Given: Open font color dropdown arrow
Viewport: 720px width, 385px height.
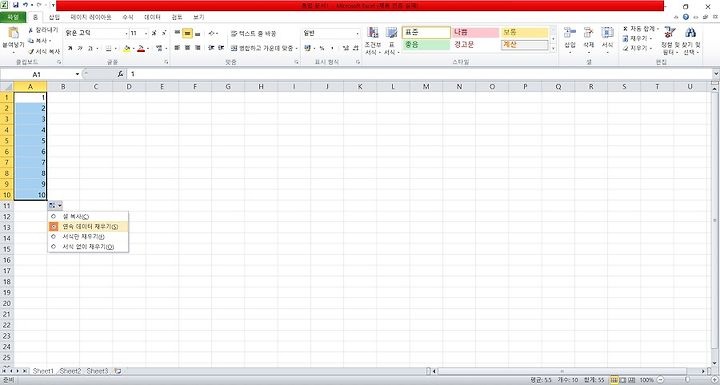Looking at the screenshot, I should tap(148, 48).
